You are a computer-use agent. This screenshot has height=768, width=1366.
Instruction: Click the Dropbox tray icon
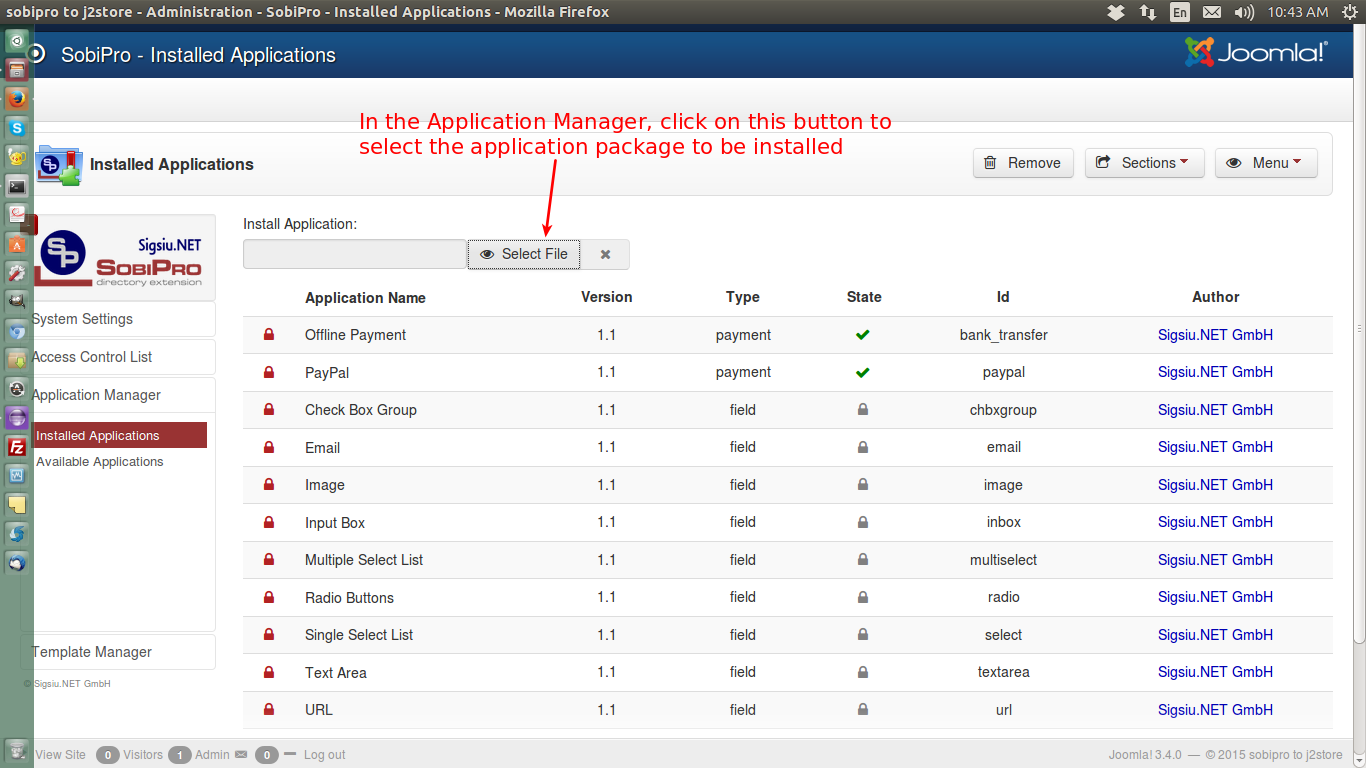[x=1116, y=12]
